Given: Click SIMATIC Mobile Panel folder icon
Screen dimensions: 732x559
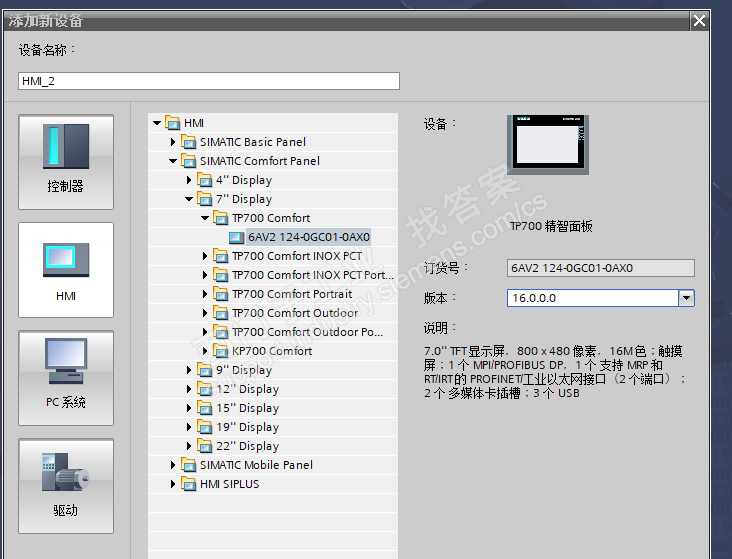Looking at the screenshot, I should click(189, 465).
